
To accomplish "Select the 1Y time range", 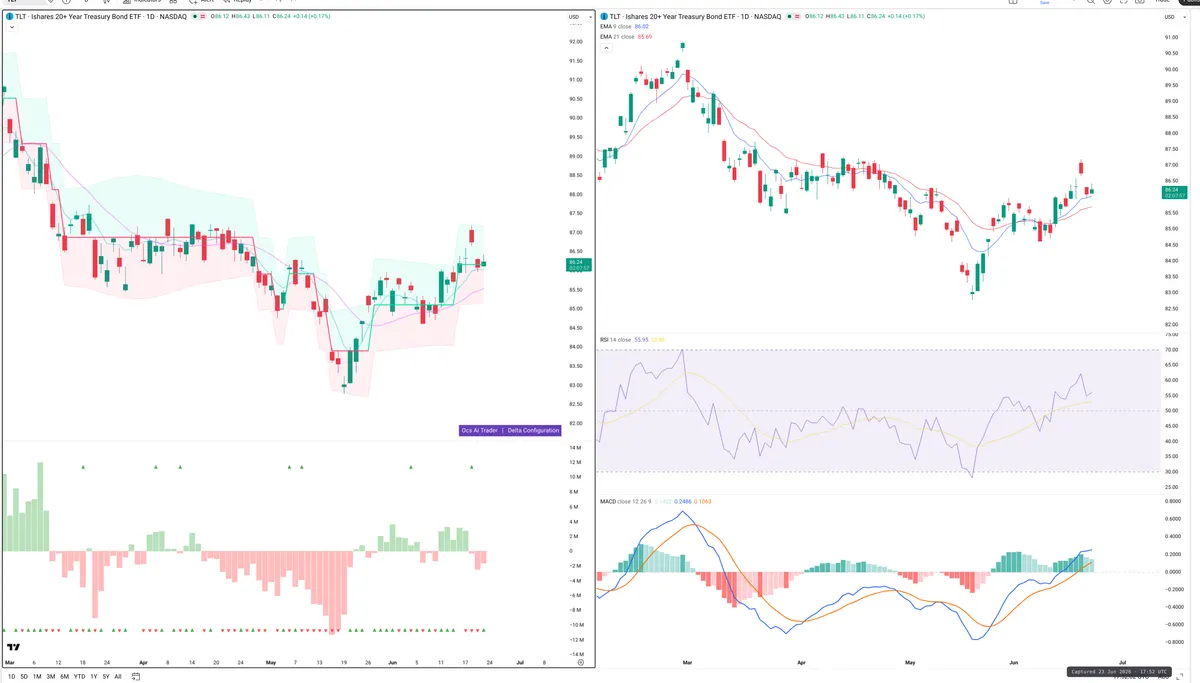I will 93,677.
